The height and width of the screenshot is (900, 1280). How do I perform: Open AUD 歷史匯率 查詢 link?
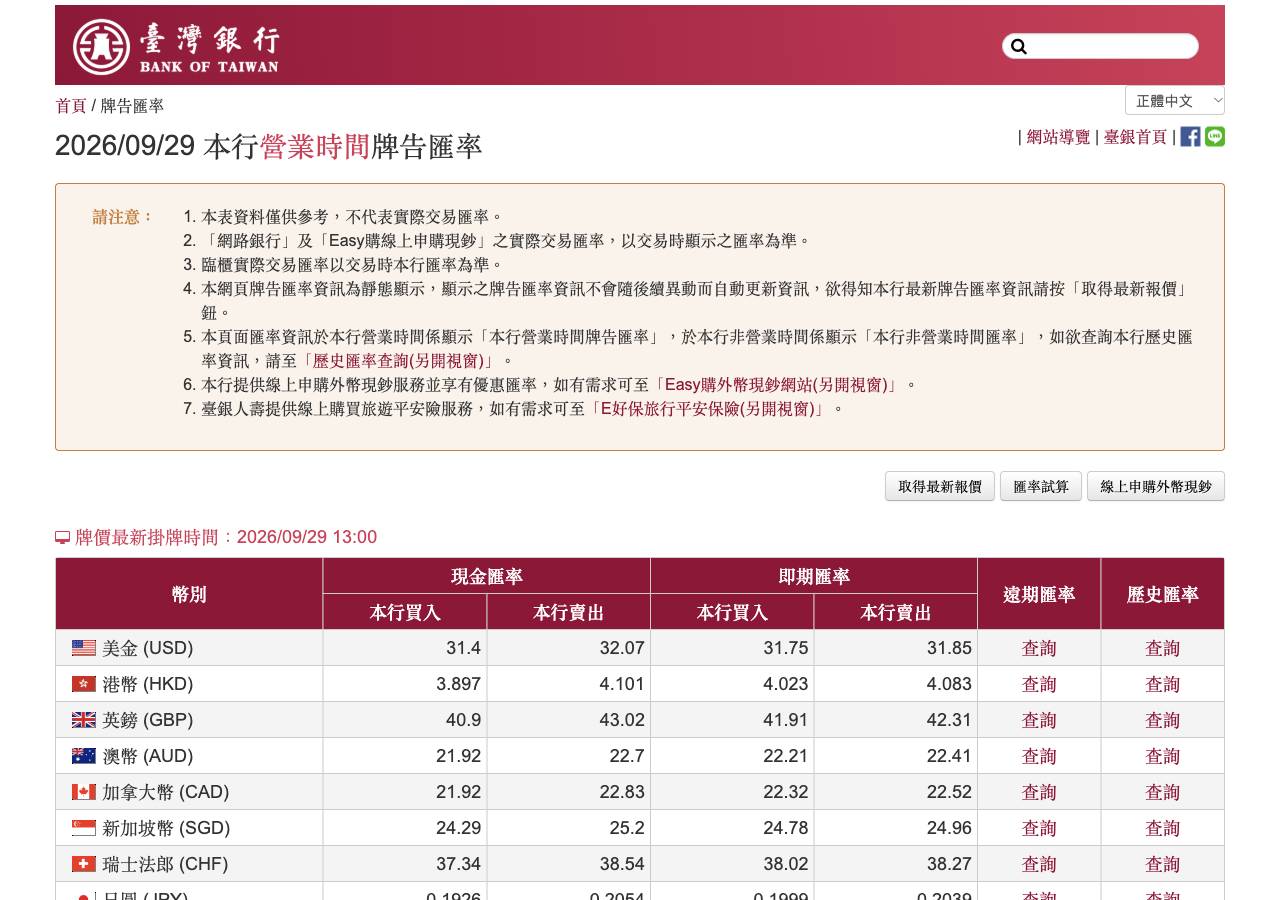pos(1163,756)
